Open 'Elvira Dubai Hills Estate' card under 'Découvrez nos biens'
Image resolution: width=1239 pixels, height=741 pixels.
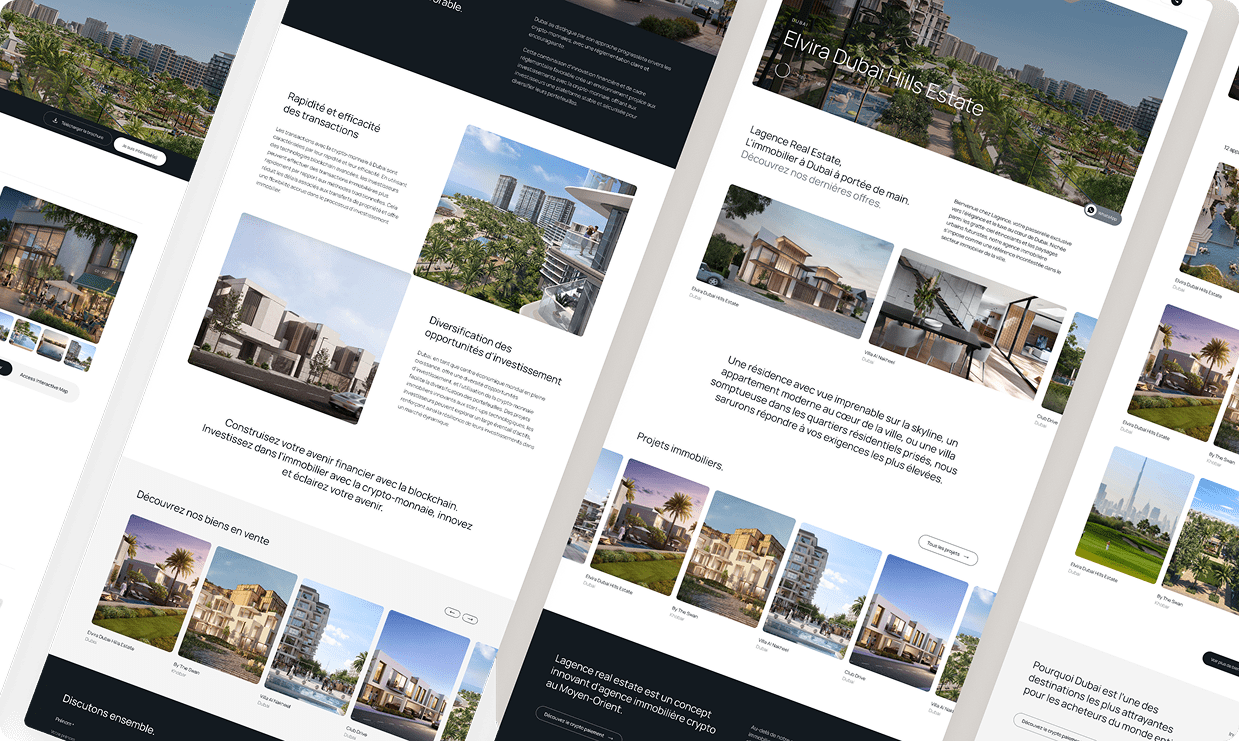click(x=150, y=582)
